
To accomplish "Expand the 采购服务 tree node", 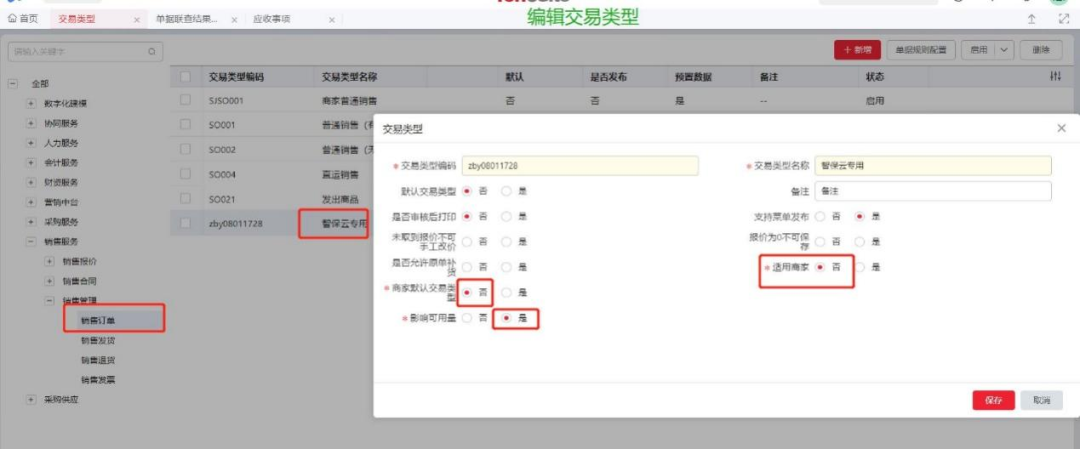I will 30,222.
